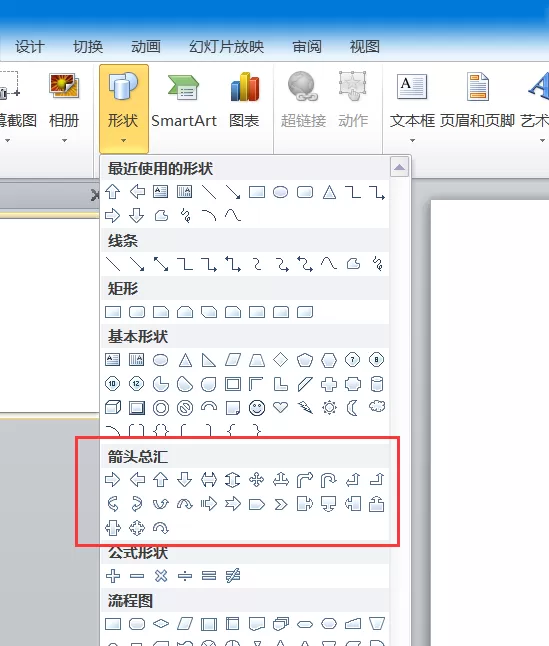Select the sun shape
The image size is (549, 646).
tap(329, 408)
